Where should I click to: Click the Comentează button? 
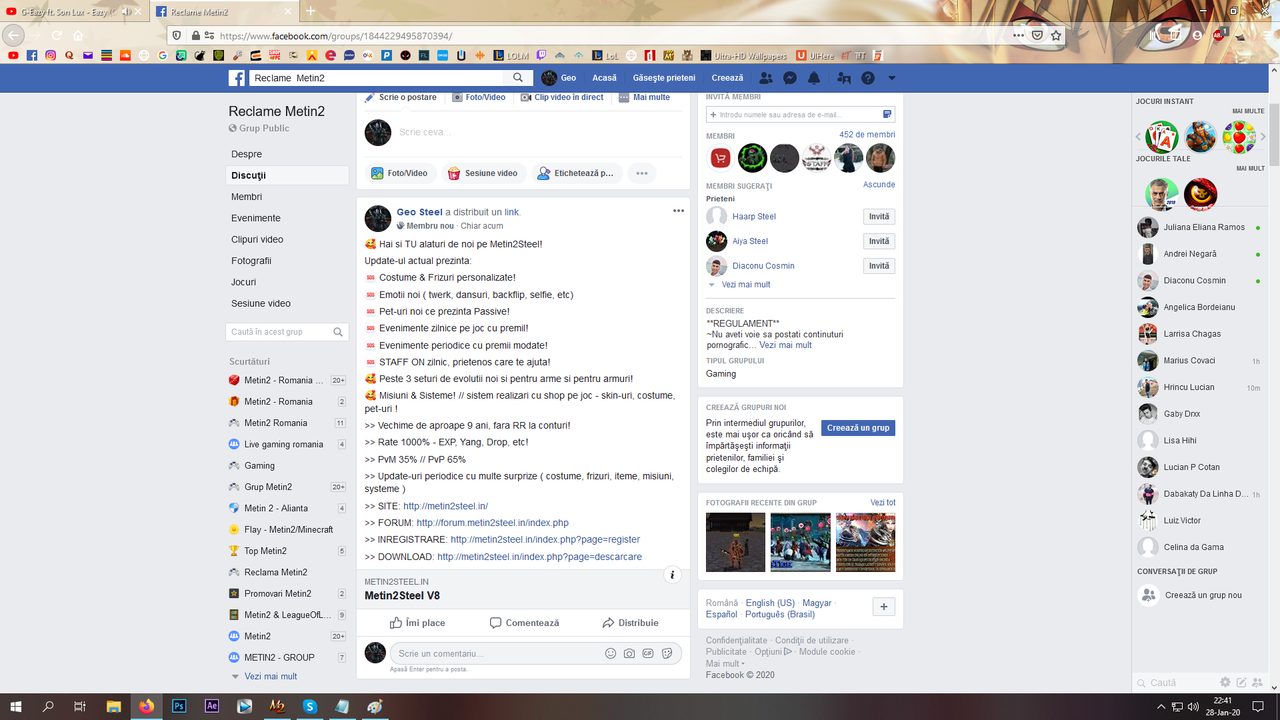coord(524,623)
